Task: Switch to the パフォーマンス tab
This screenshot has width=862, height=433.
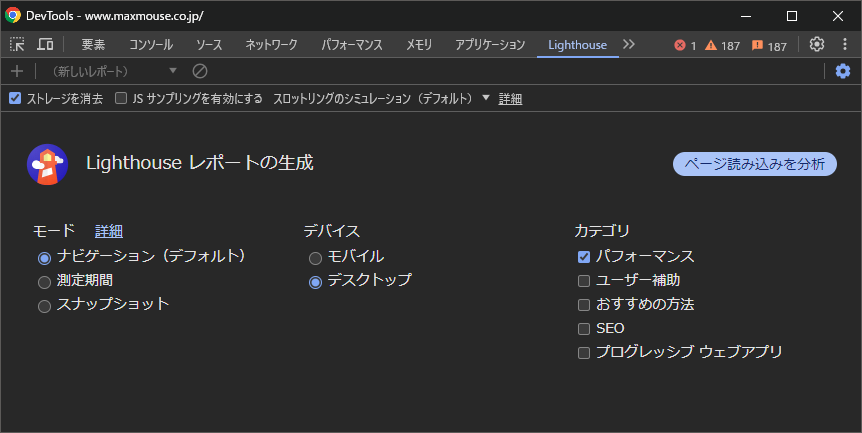Action: point(352,45)
